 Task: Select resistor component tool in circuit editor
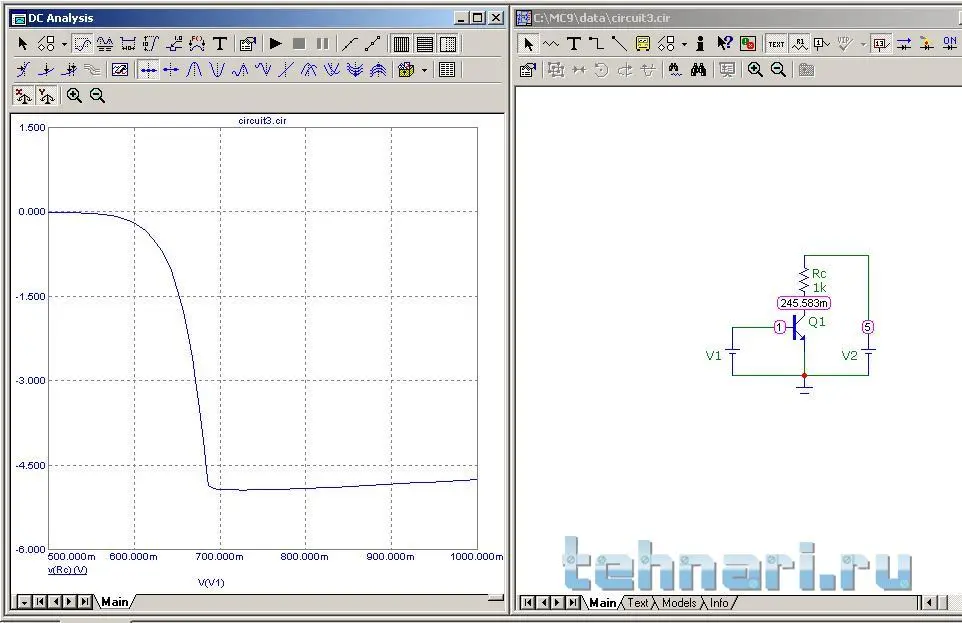(551, 44)
